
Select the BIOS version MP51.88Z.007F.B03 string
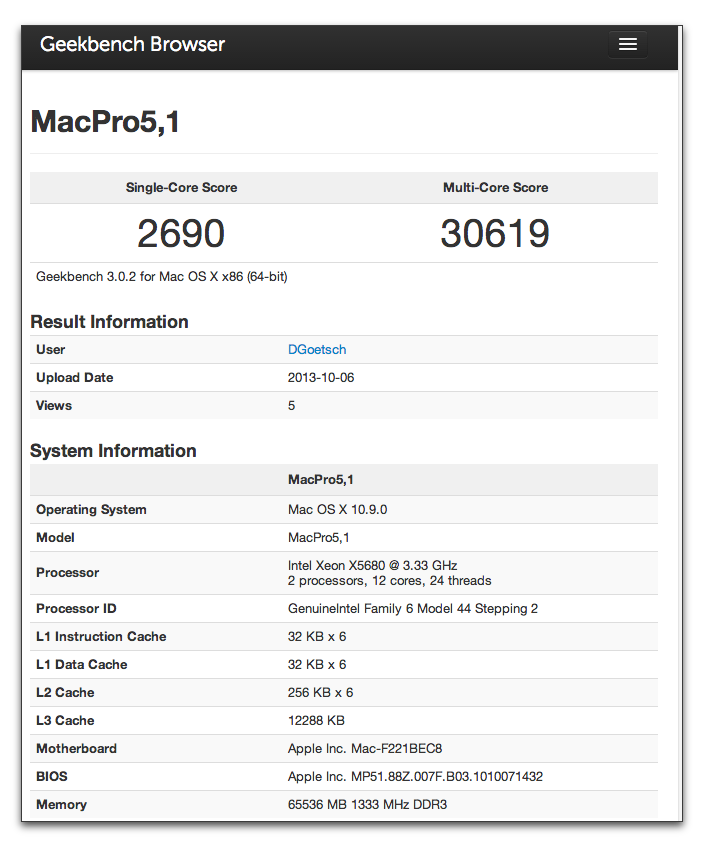[x=415, y=777]
